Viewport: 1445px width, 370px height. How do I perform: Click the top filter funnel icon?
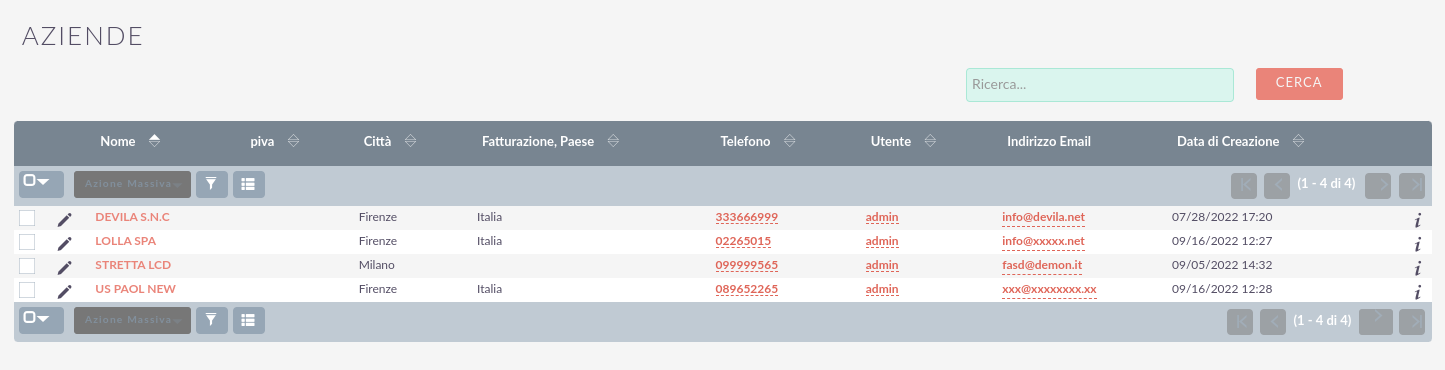[211, 184]
